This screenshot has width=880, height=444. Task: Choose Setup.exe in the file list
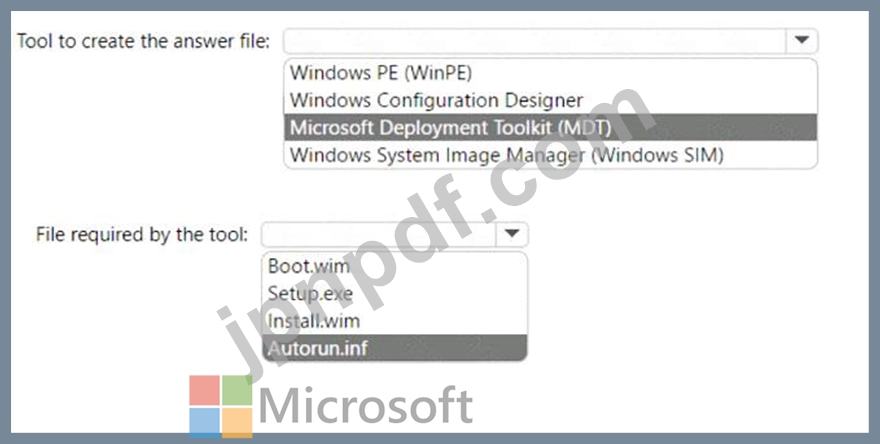pyautogui.click(x=395, y=293)
